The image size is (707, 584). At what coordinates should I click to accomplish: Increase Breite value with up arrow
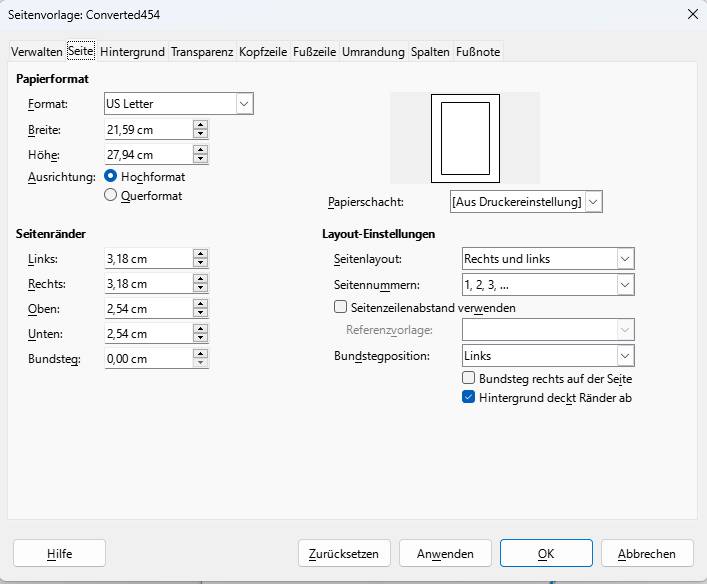201,125
